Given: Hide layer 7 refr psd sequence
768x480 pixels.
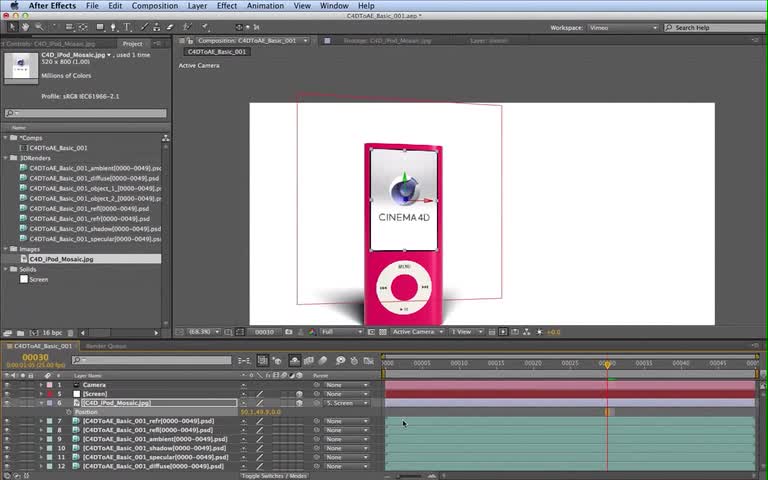Looking at the screenshot, I should [x=7, y=421].
